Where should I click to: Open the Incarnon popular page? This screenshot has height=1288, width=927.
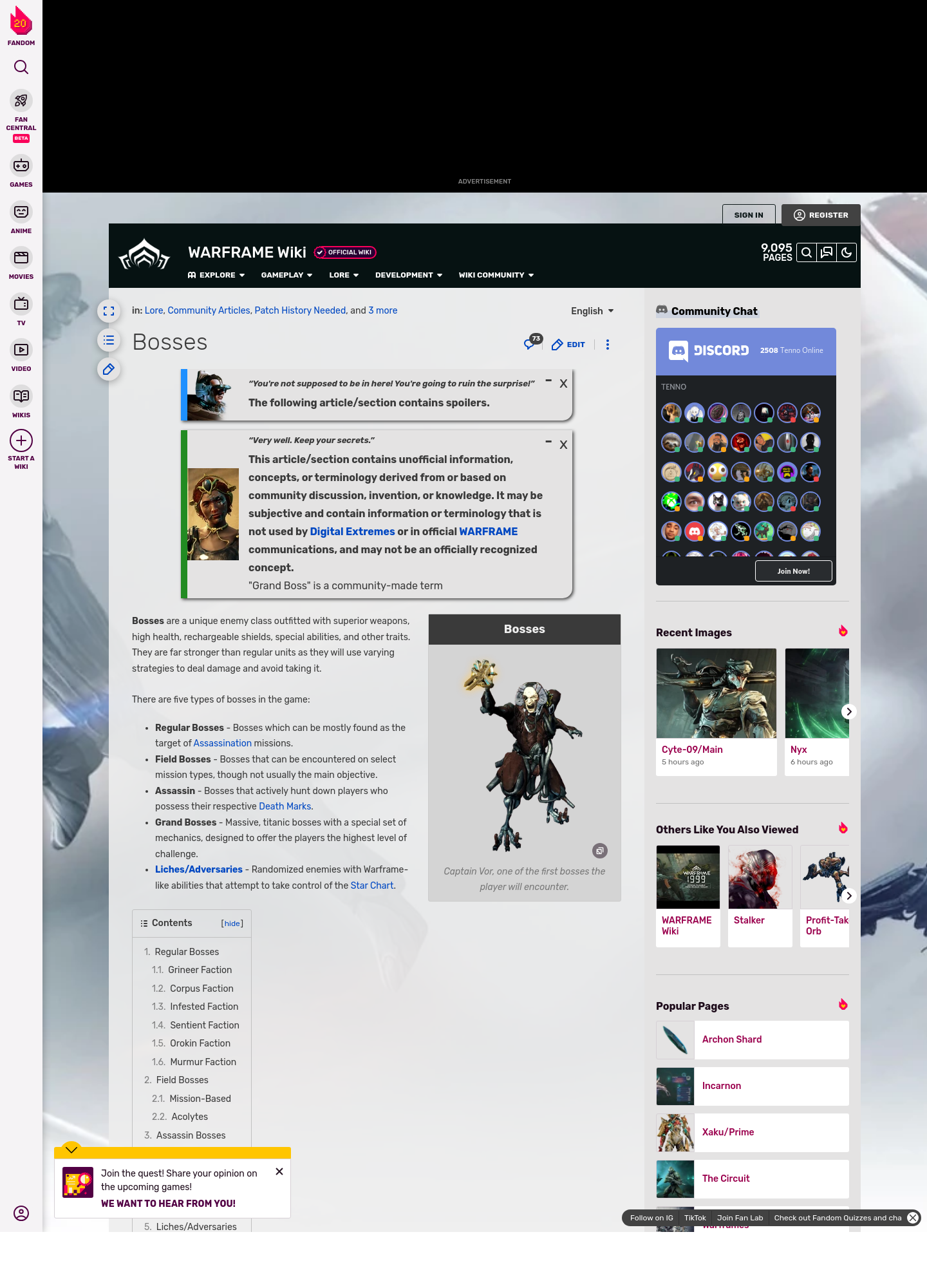(x=753, y=1086)
